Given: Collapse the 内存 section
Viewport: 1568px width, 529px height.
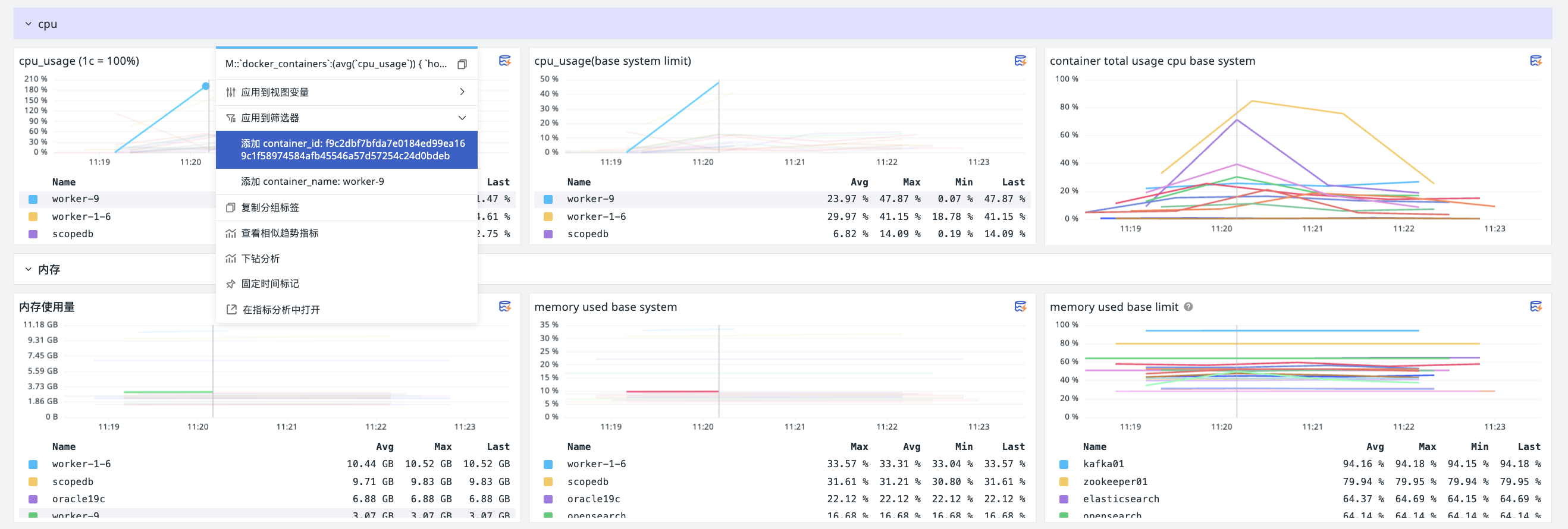Looking at the screenshot, I should point(28,269).
